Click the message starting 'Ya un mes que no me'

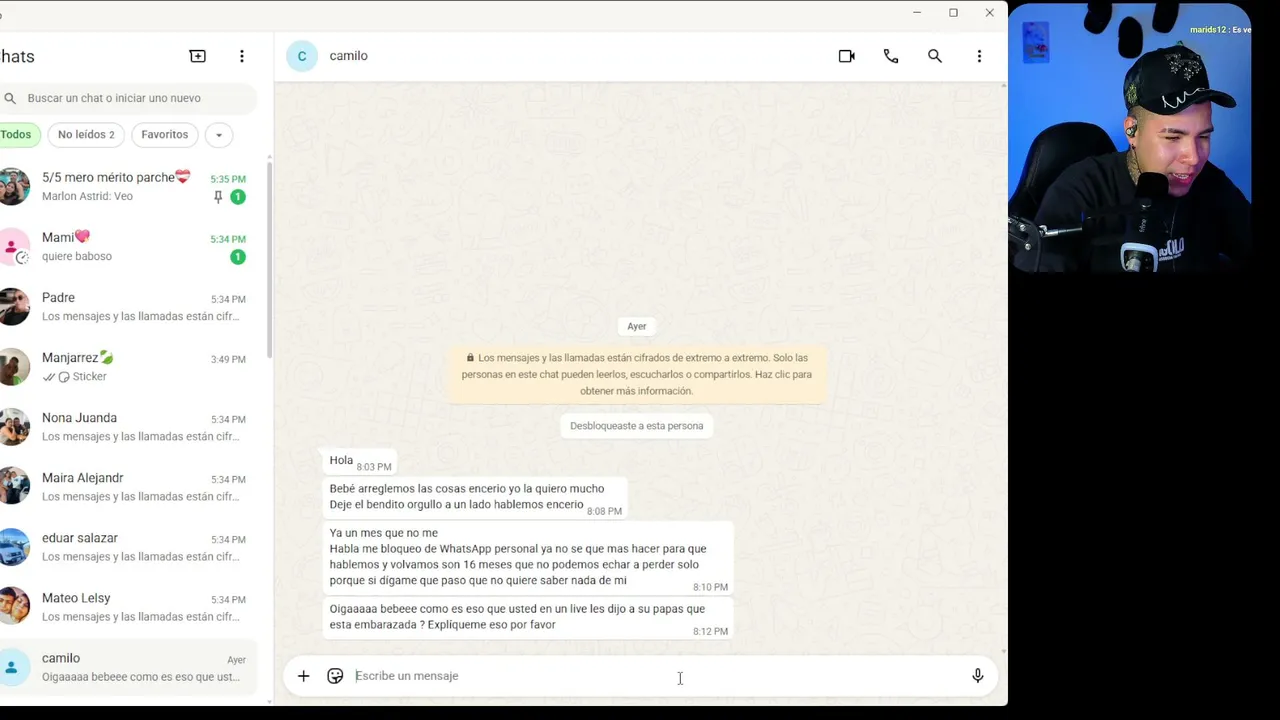click(x=528, y=558)
